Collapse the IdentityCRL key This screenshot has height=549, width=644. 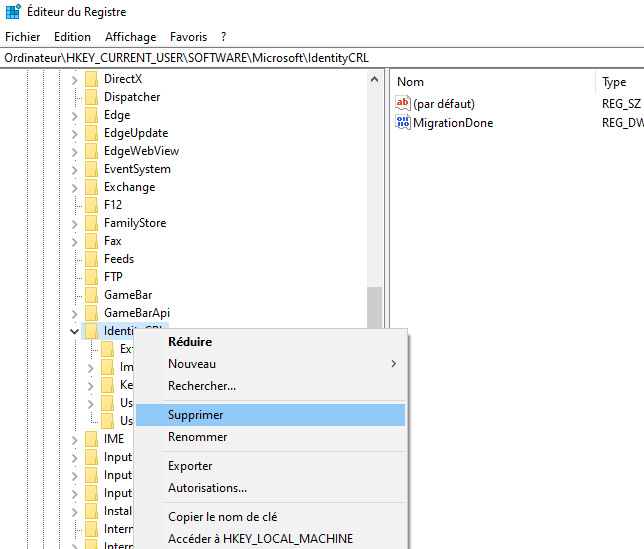74,331
